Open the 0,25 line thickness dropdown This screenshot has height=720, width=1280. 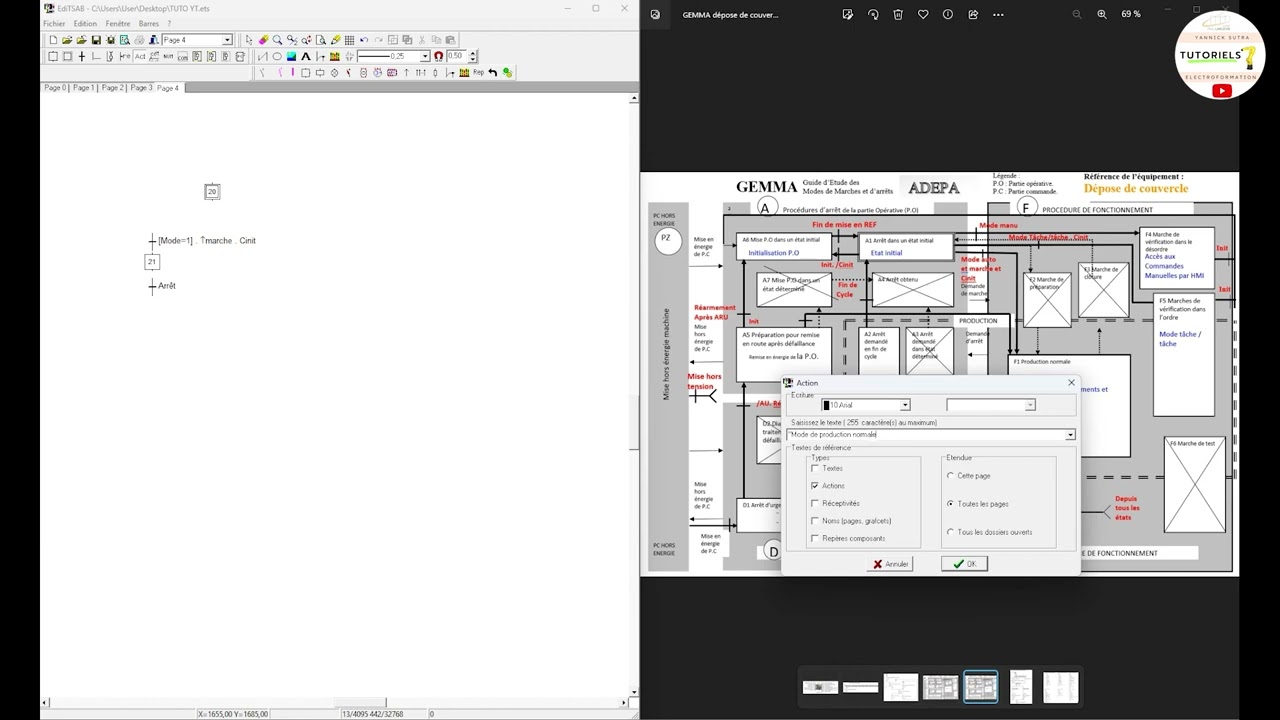point(424,56)
